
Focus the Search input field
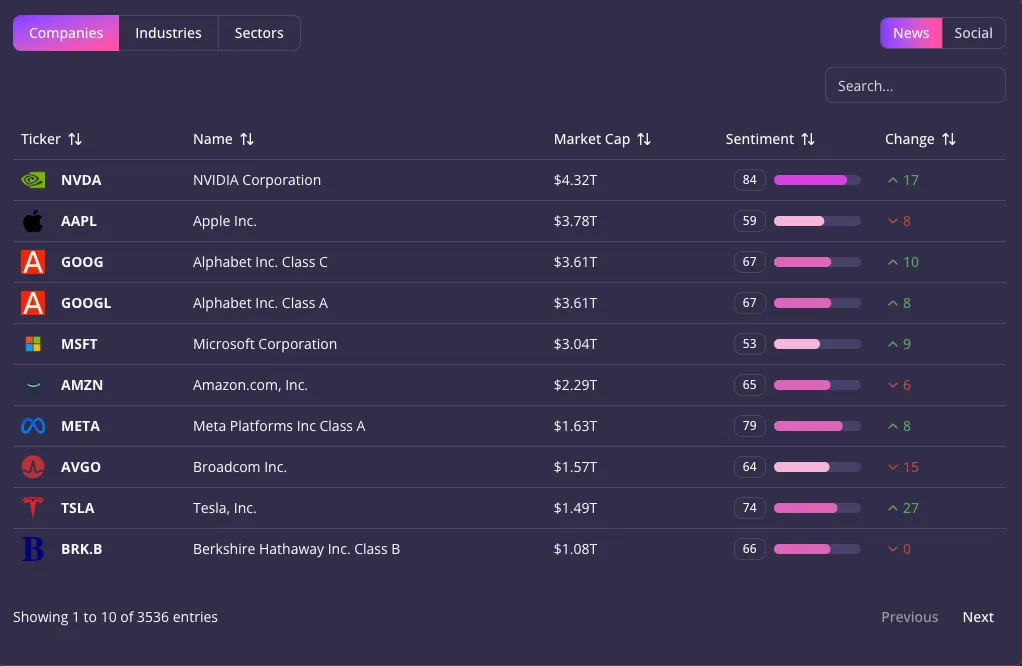914,86
